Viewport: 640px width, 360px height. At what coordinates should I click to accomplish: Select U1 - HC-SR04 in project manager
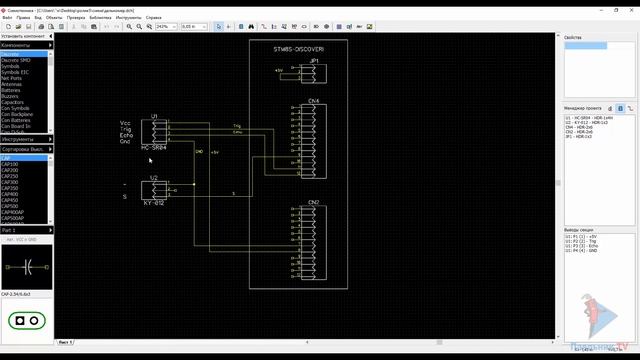[589, 118]
